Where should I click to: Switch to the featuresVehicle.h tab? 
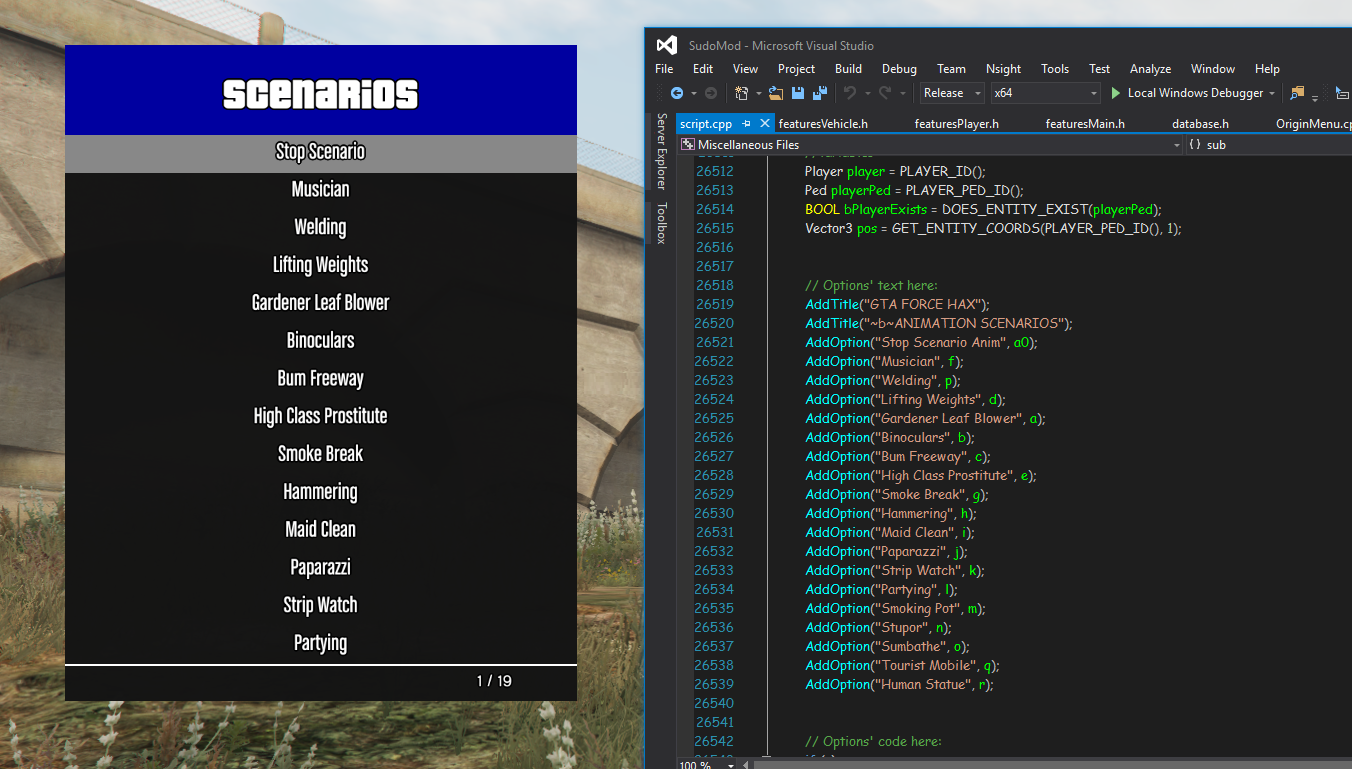coord(823,124)
